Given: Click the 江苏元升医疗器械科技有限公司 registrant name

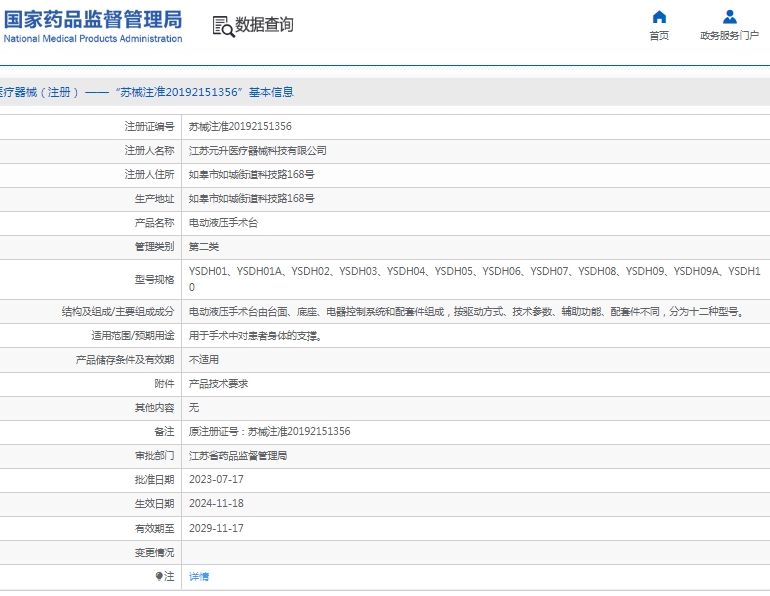Looking at the screenshot, I should pyautogui.click(x=257, y=151).
